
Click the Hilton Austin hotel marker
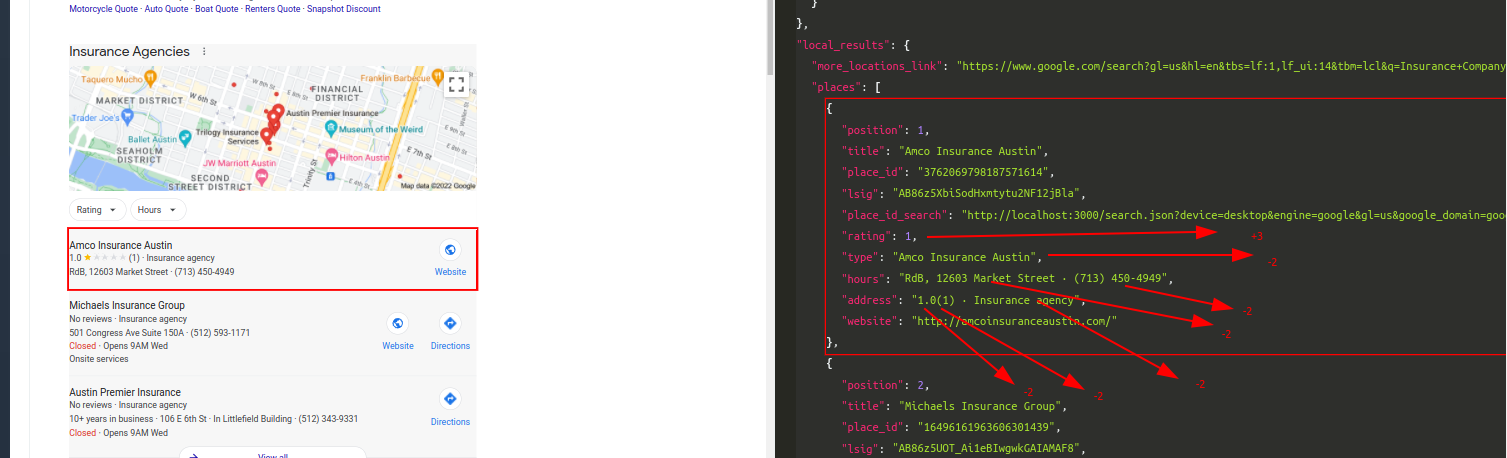coord(332,158)
